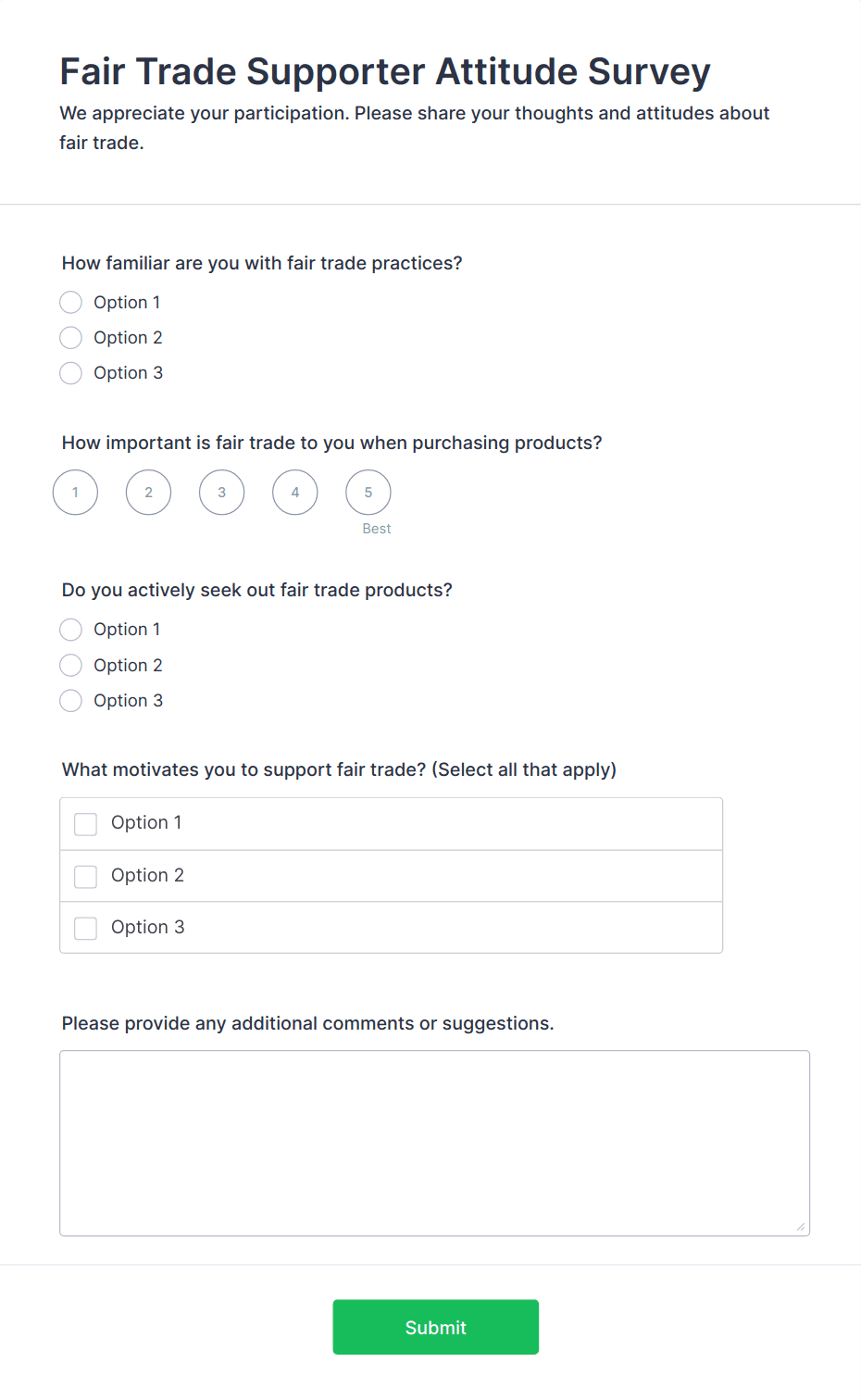Check Option 1 under motivation question
This screenshot has height=1400, width=861.
point(86,824)
